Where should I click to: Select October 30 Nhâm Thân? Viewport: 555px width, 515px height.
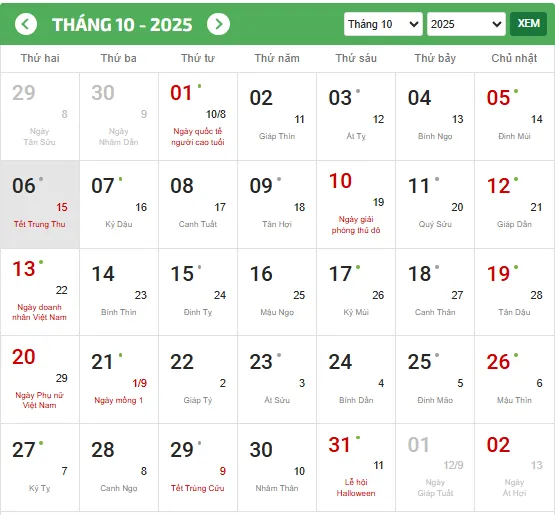pos(277,467)
